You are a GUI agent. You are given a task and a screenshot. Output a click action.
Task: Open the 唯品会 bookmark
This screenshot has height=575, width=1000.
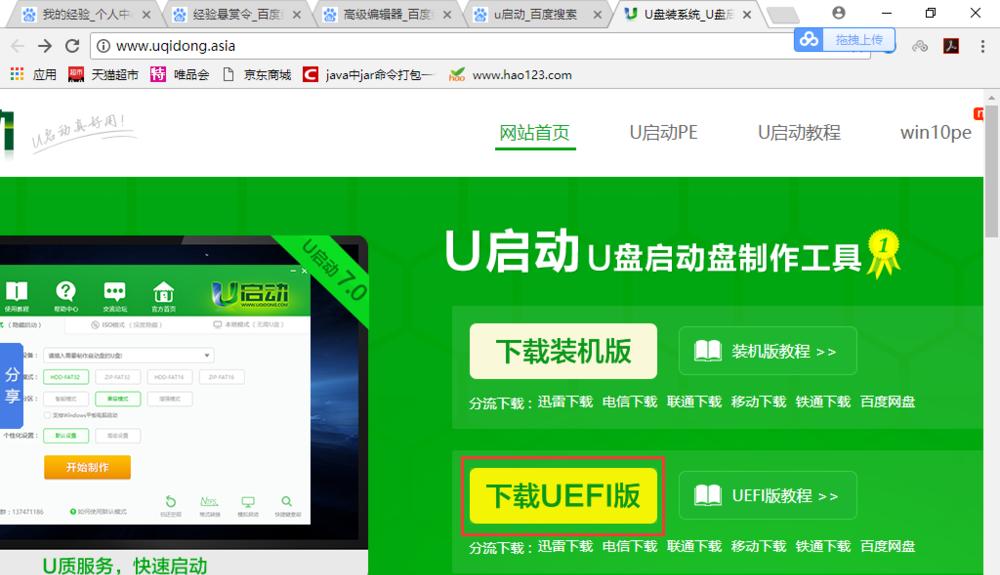[180, 75]
